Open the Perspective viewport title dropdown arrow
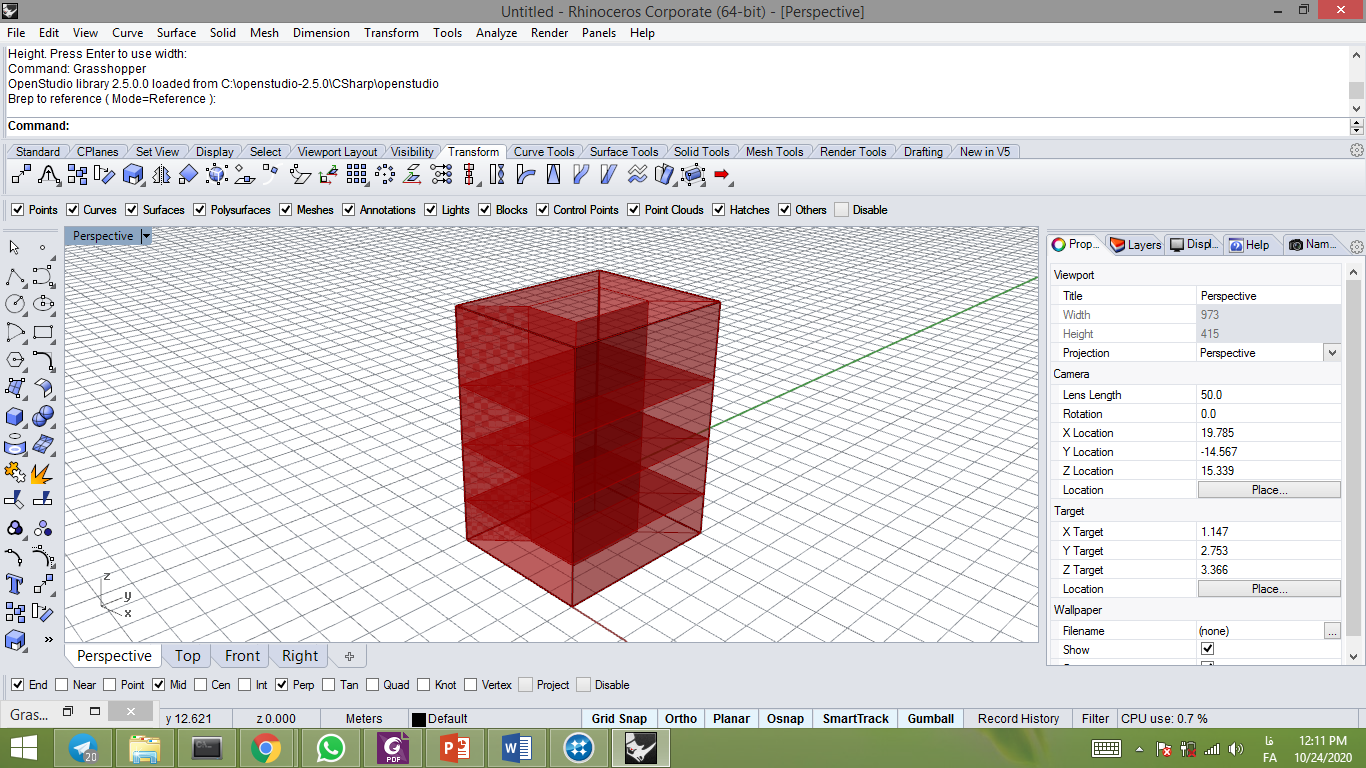This screenshot has width=1366, height=768. [146, 236]
